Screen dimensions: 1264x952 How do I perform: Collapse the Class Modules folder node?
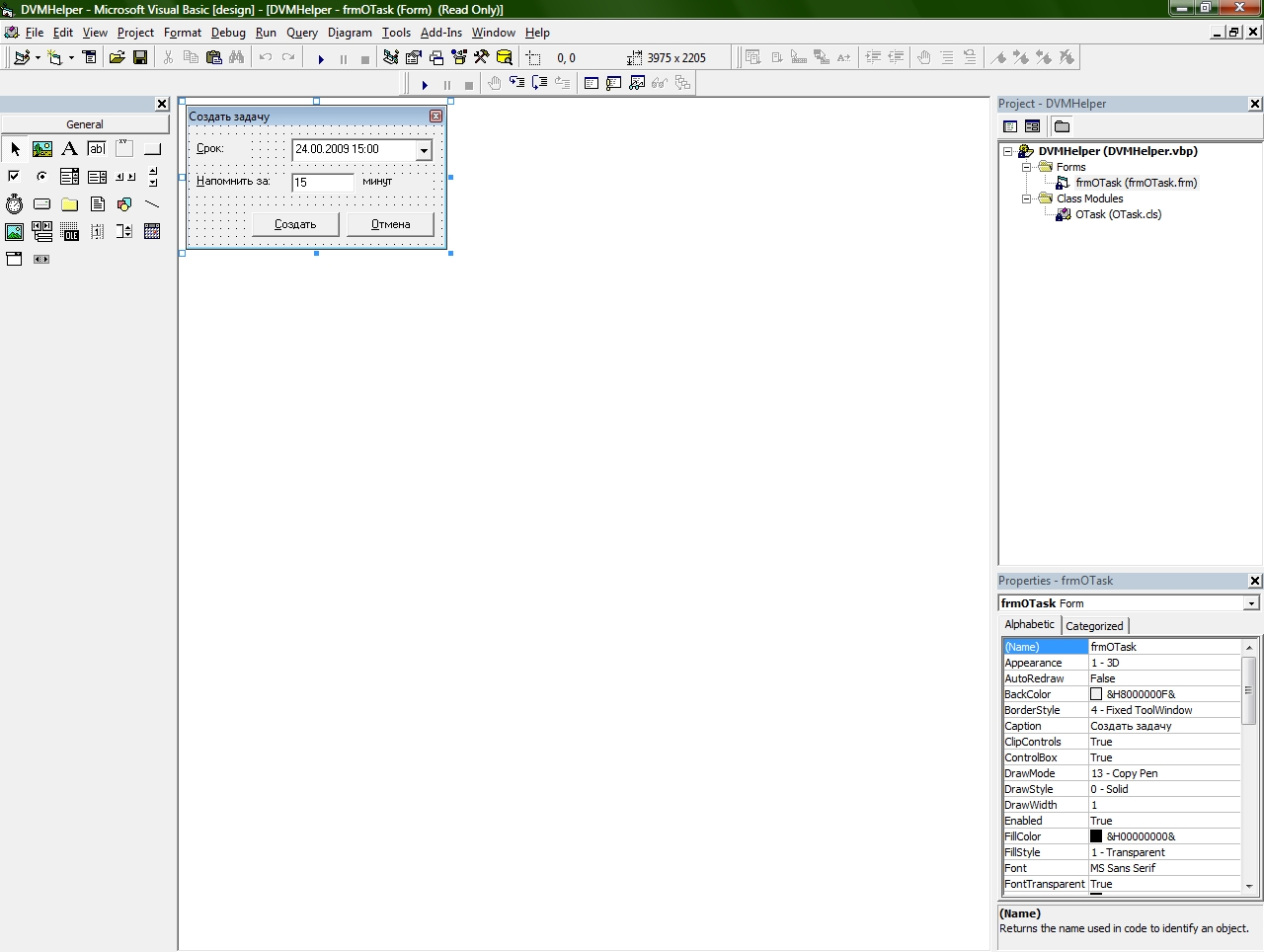pos(1027,199)
